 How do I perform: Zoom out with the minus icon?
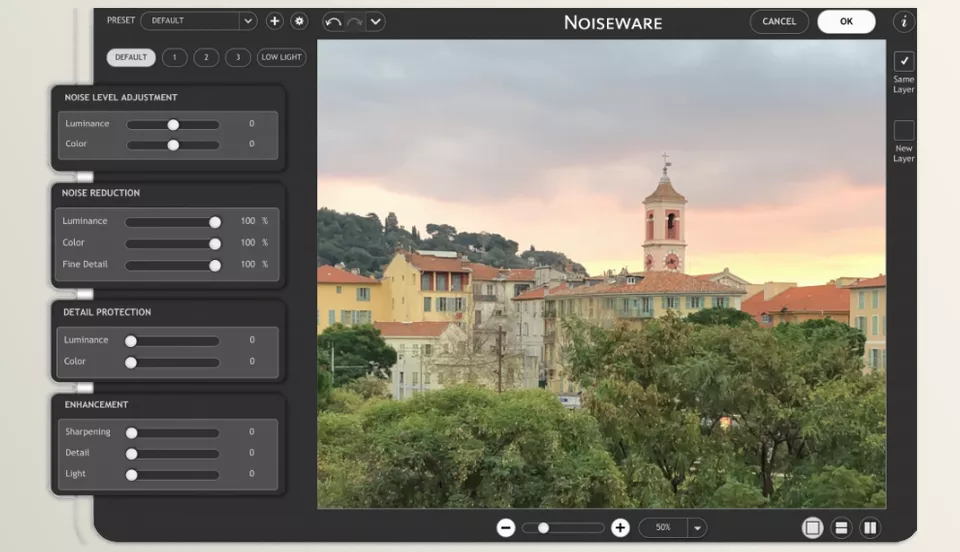pos(506,528)
